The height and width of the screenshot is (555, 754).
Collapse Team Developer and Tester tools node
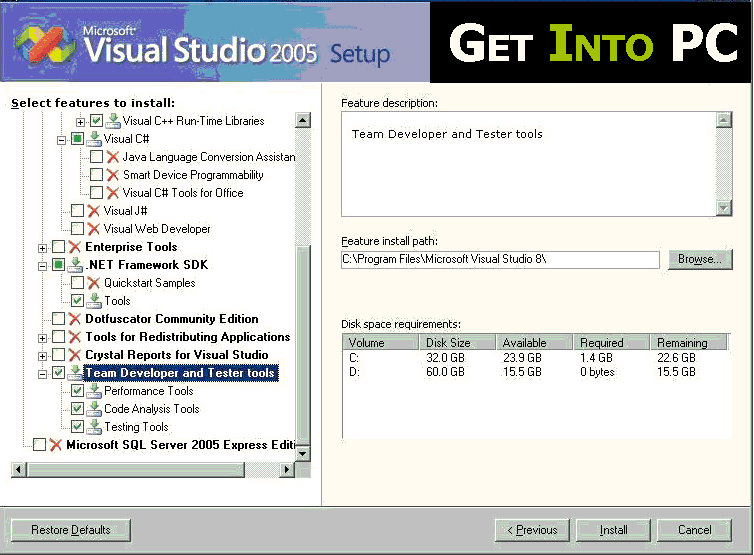click(42, 374)
